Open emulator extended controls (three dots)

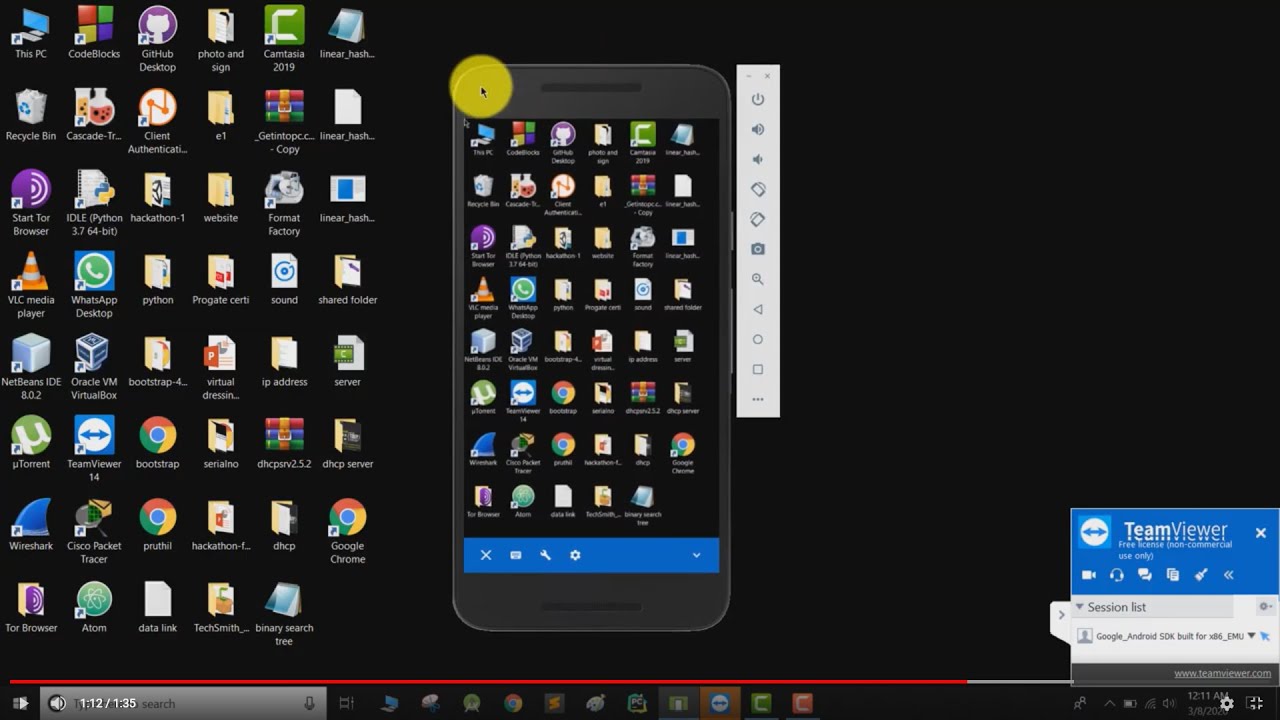point(758,399)
